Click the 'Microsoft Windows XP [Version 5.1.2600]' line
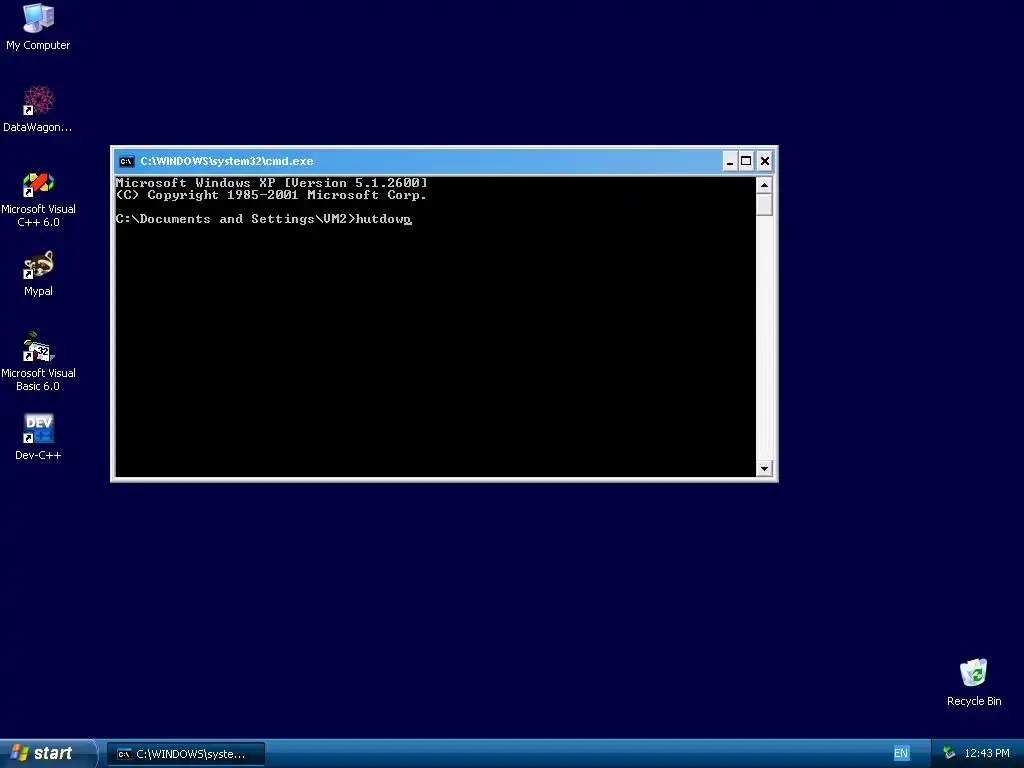Screen dimensions: 1024x768 click(x=272, y=183)
